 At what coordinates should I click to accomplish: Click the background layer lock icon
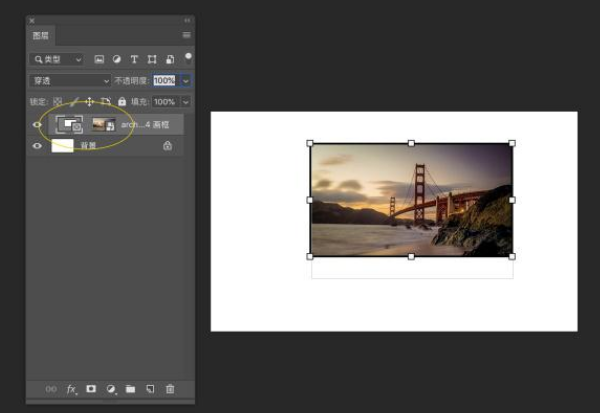167,145
